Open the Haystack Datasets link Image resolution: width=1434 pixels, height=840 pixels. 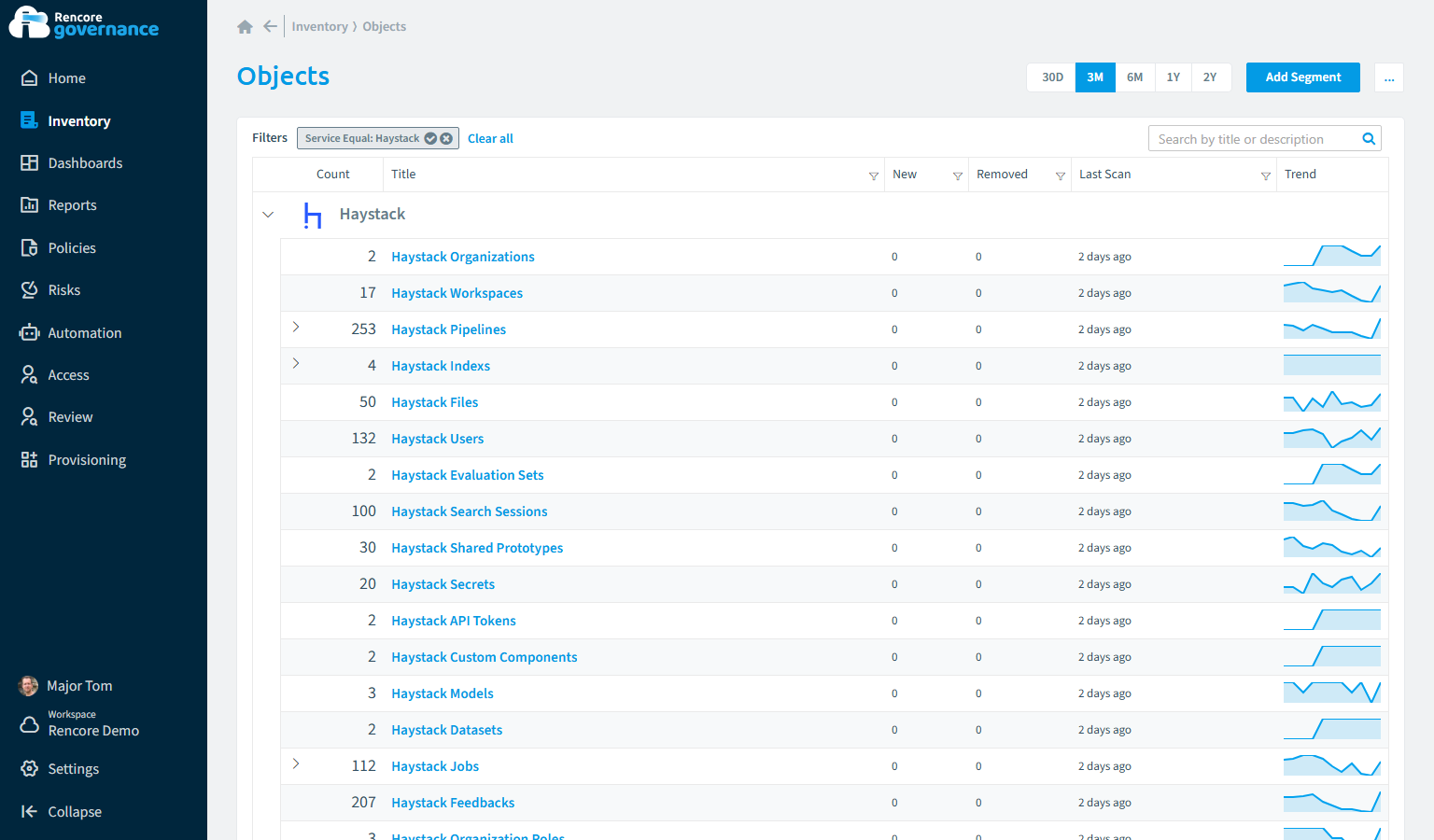447,730
